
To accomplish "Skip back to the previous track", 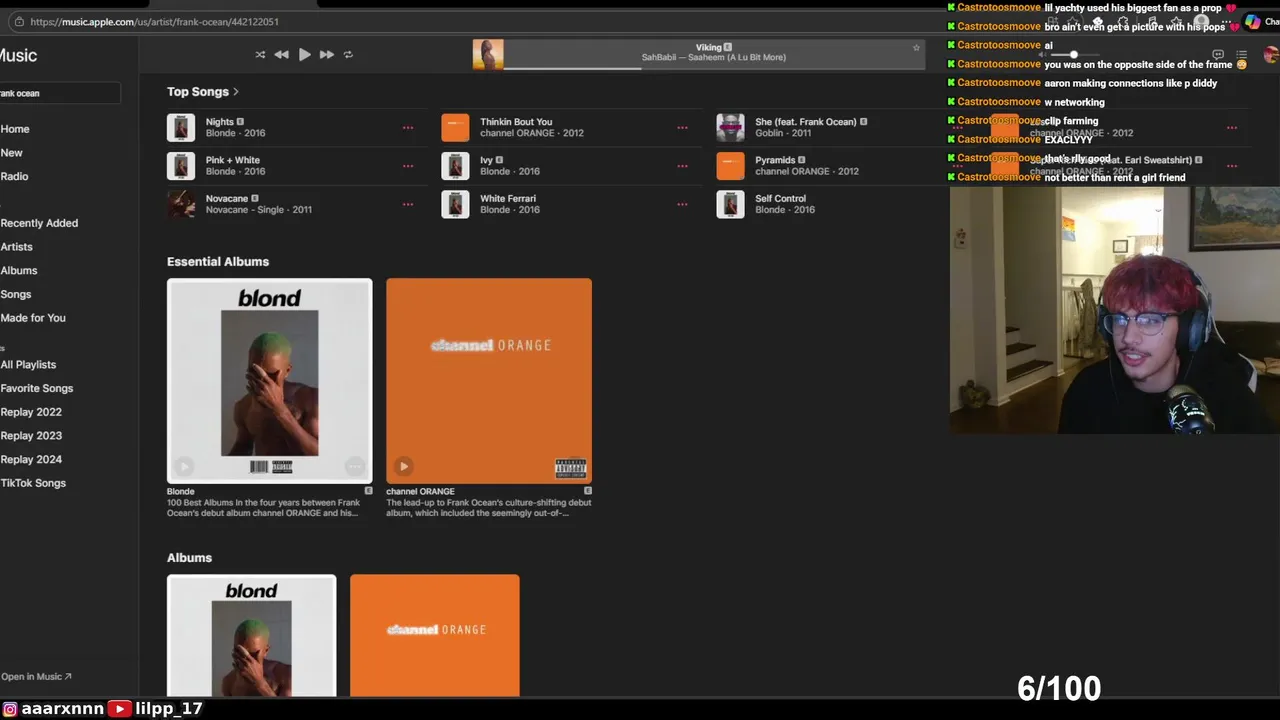I will [282, 55].
